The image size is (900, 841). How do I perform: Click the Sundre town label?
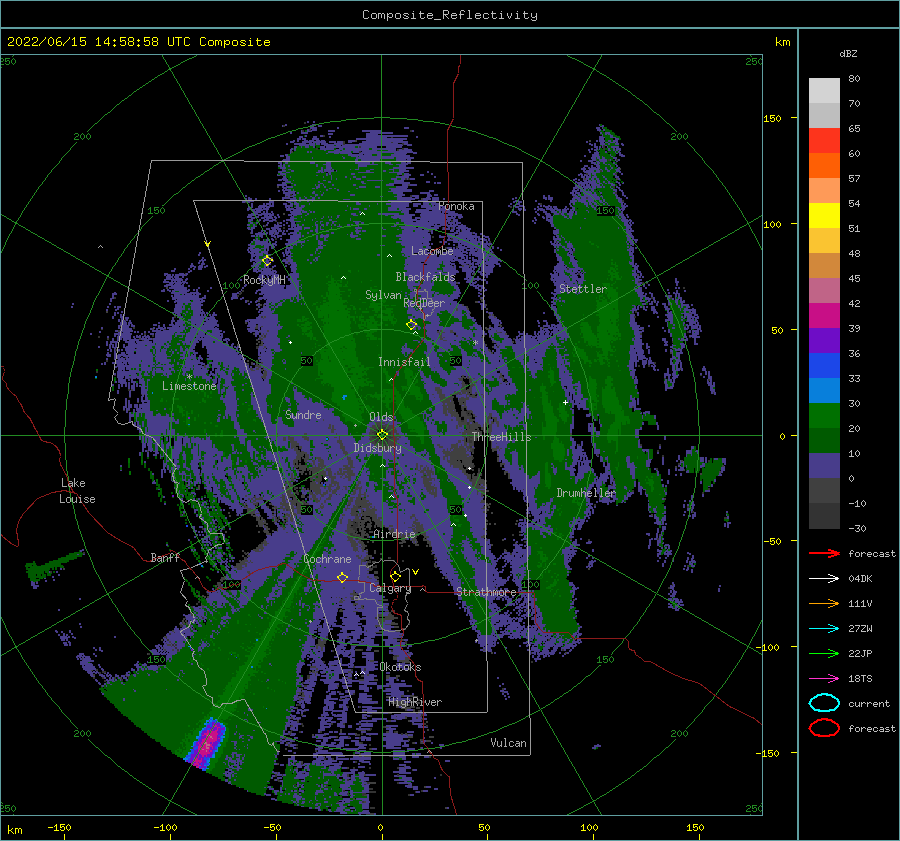303,414
